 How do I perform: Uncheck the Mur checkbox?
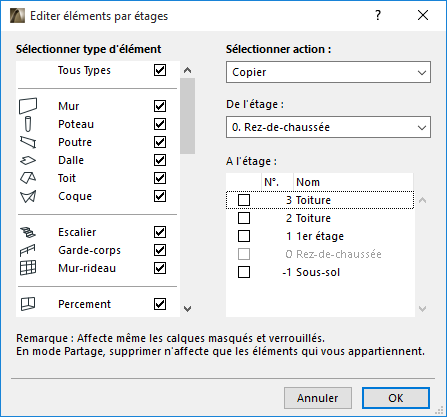click(x=160, y=106)
